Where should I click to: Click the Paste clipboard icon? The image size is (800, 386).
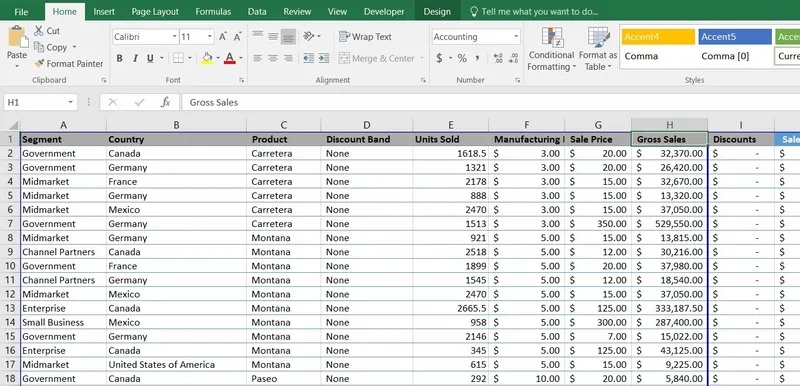(x=17, y=37)
